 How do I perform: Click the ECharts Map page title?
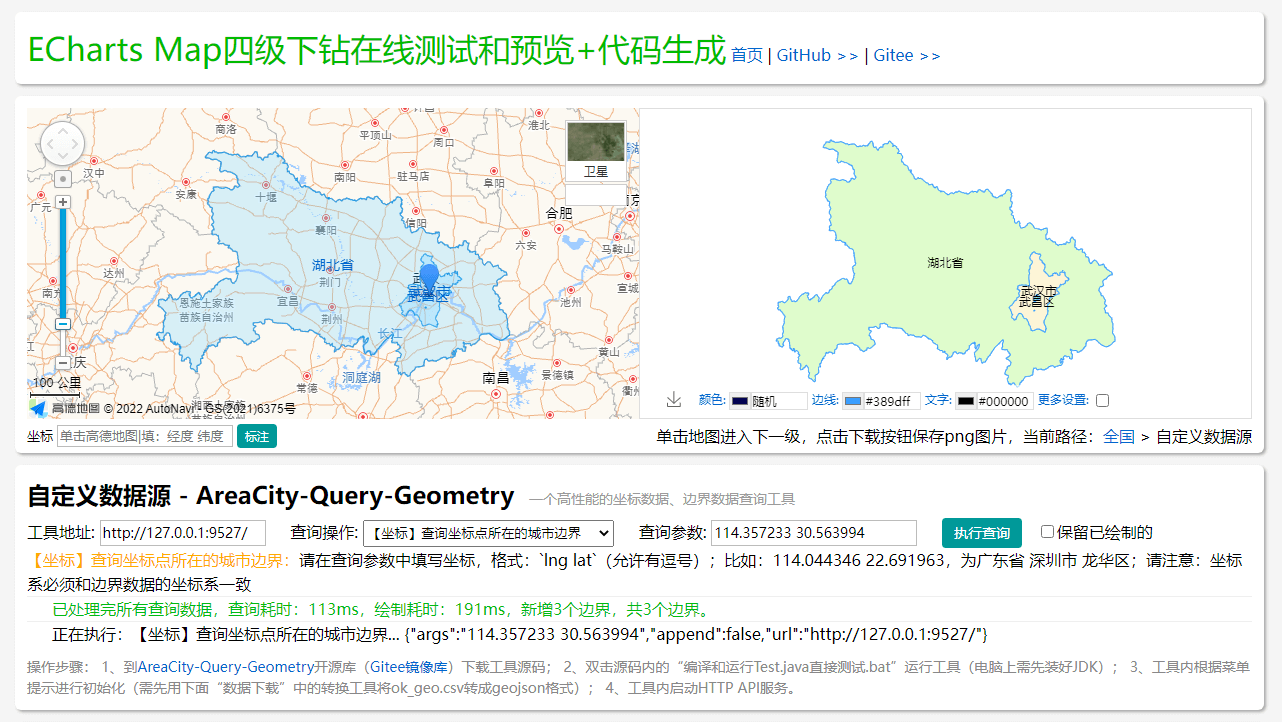coord(376,49)
